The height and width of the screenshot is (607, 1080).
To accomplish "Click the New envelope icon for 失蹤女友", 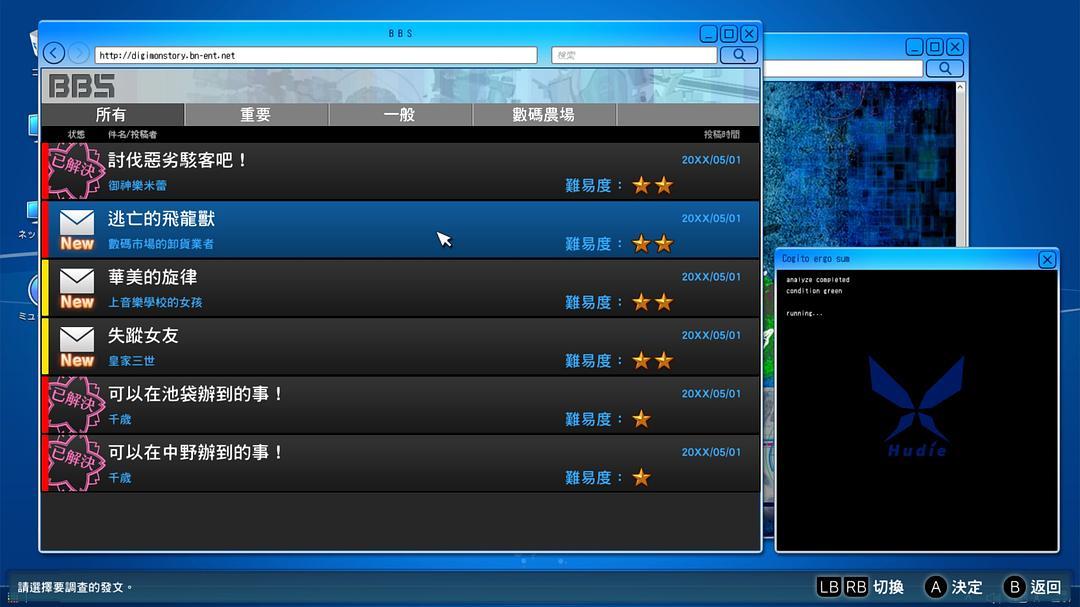I will click(x=77, y=346).
